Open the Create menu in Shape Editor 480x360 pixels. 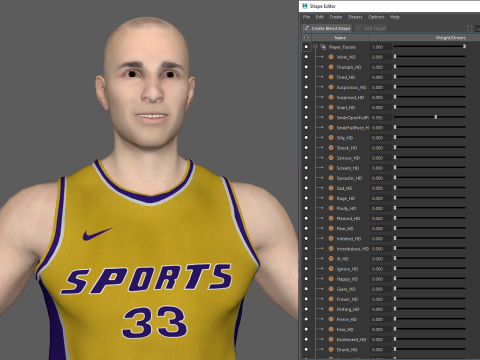[336, 17]
